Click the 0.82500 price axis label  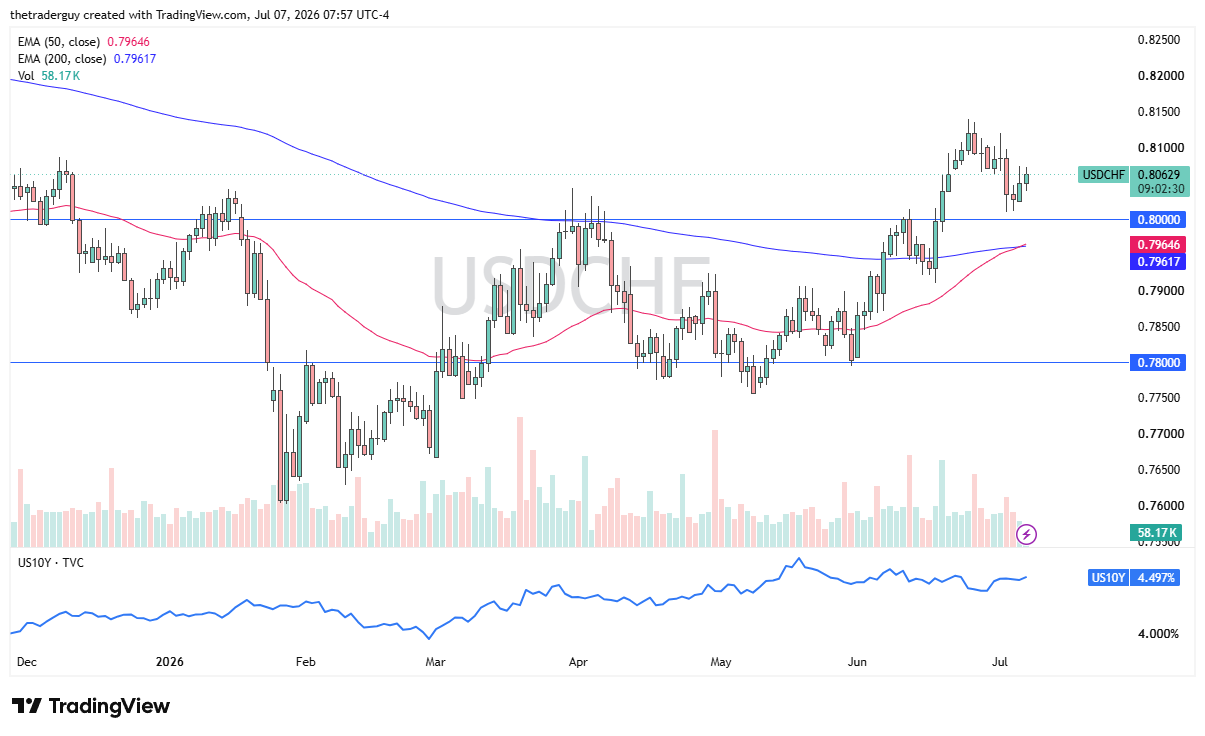(x=1160, y=40)
